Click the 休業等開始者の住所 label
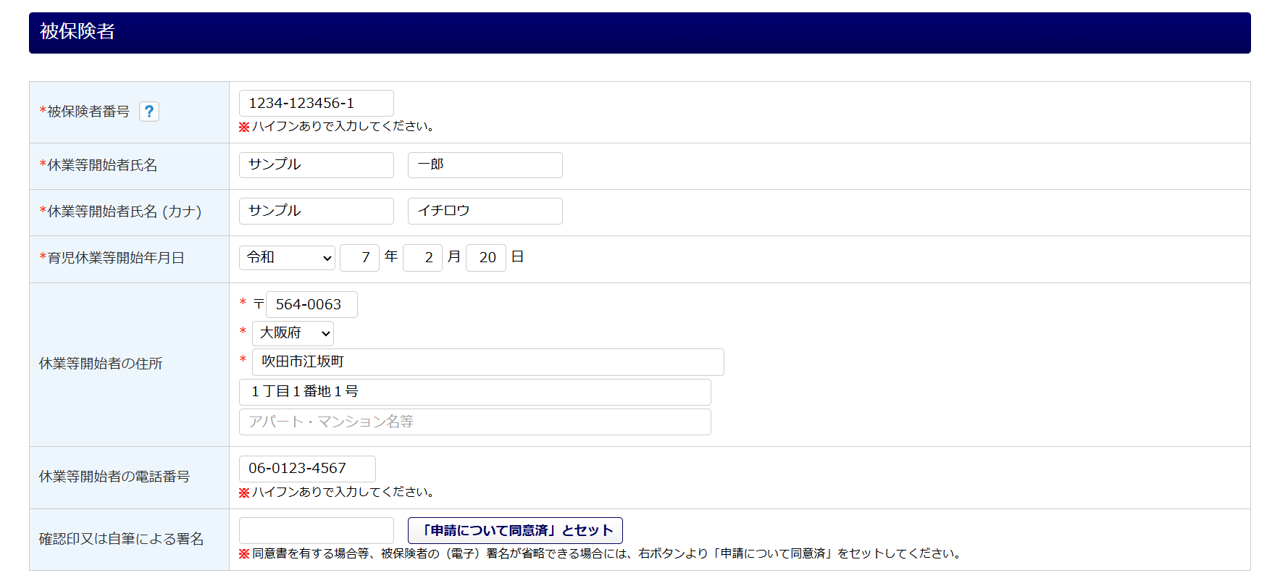 (x=101, y=364)
